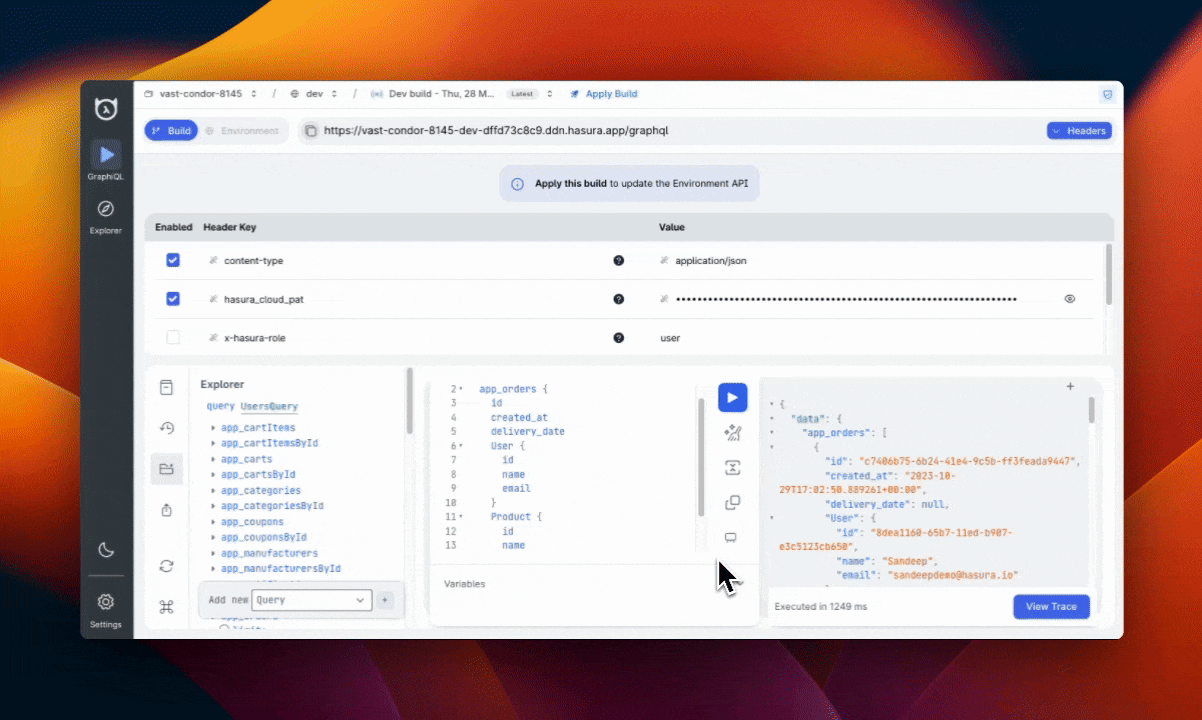Edit the x-hasura-role value "user"

tap(670, 338)
